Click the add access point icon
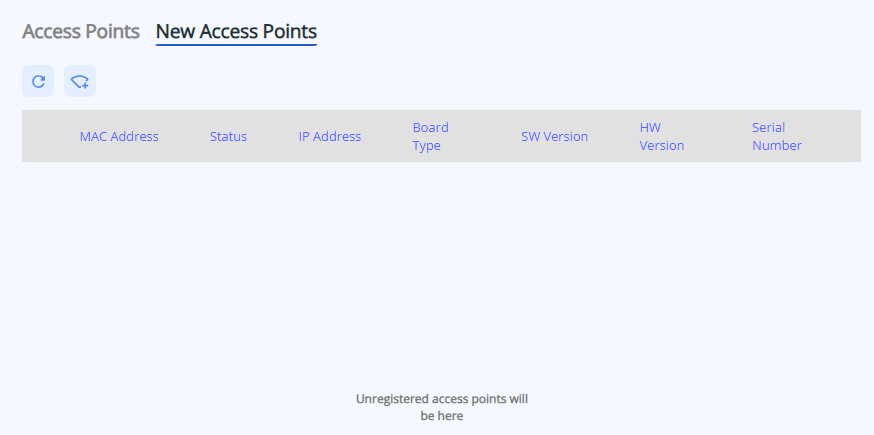This screenshot has width=874, height=435. click(x=80, y=82)
